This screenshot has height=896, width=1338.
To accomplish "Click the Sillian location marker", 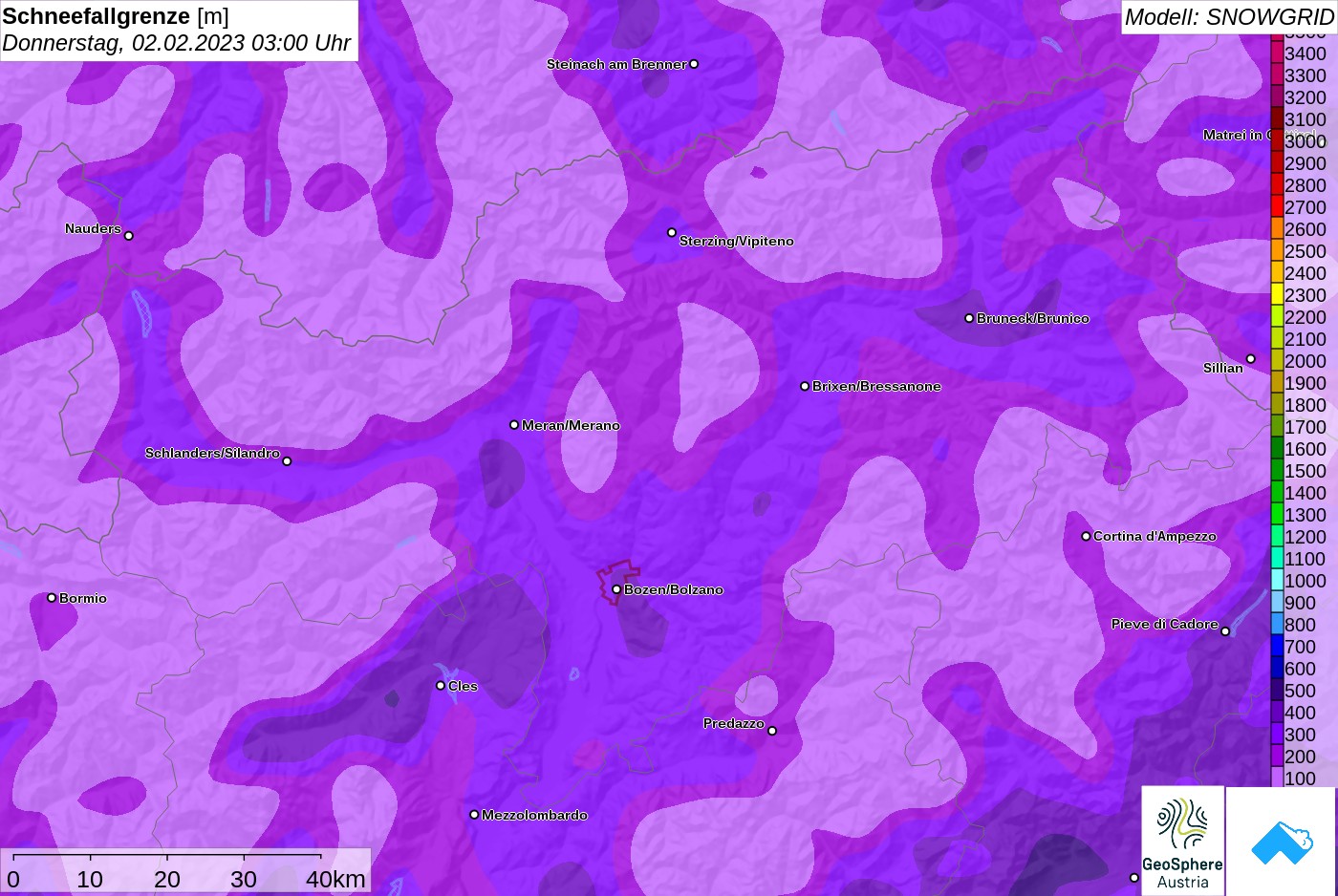I will pos(1250,359).
